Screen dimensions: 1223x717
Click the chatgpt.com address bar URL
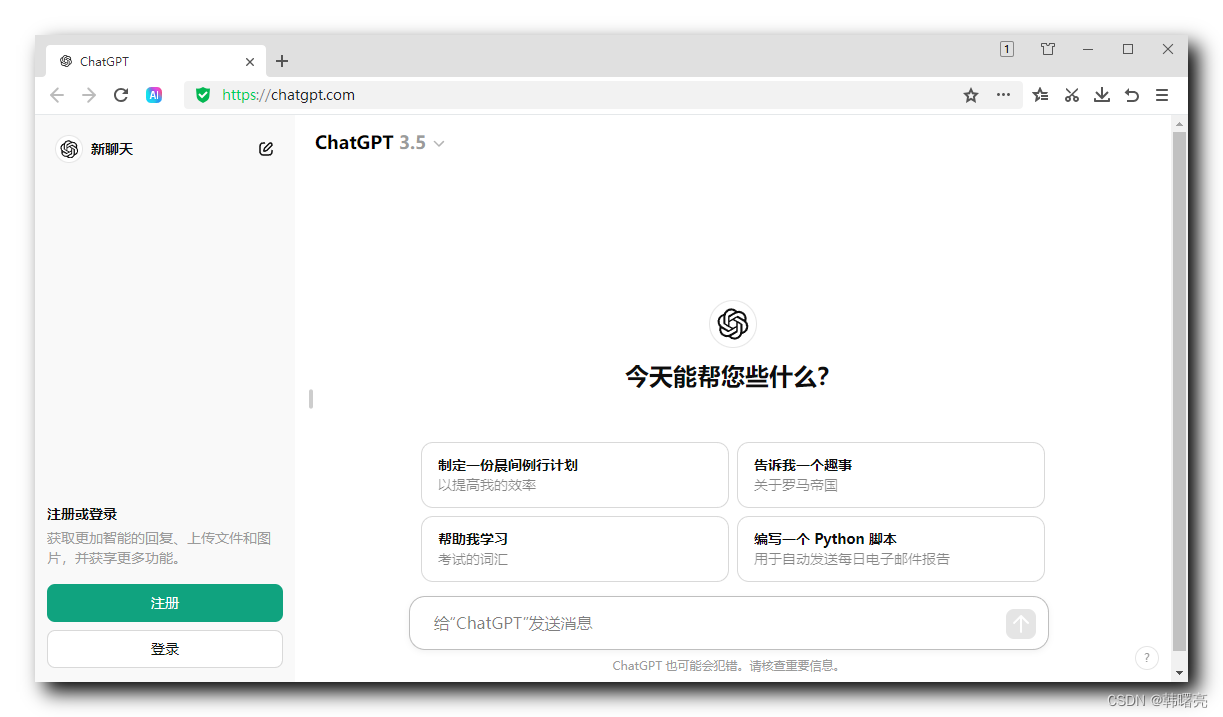(288, 95)
